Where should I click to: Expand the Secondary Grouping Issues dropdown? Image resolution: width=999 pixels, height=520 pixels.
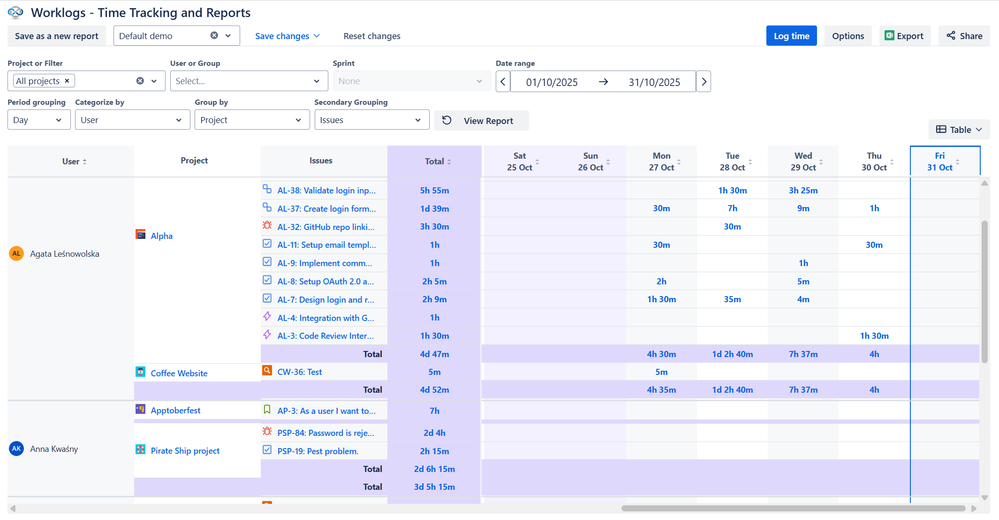[371, 120]
